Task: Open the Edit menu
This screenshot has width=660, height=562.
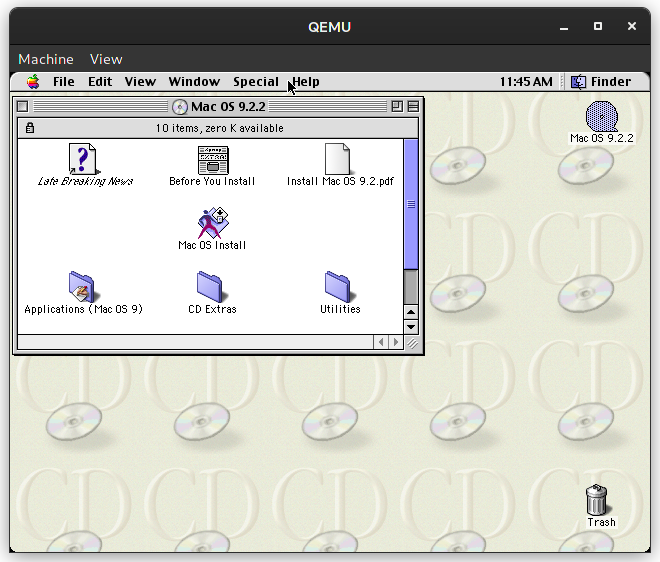Action: click(x=100, y=82)
